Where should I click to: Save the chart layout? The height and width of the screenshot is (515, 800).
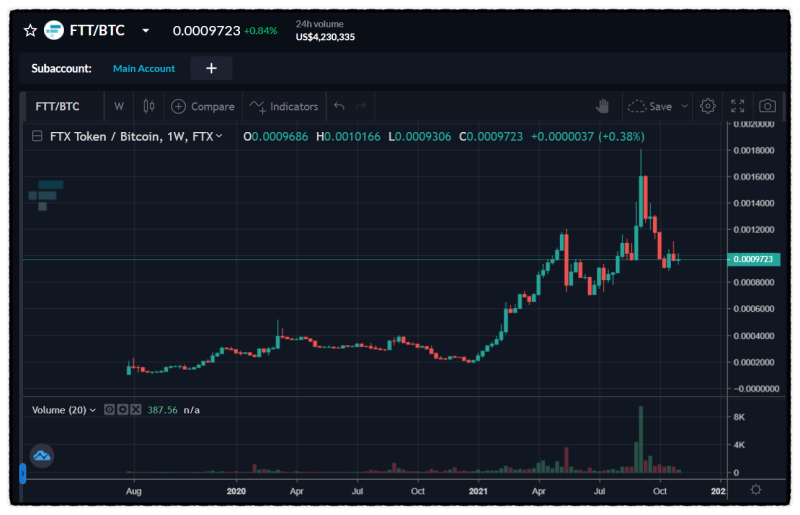pyautogui.click(x=651, y=106)
